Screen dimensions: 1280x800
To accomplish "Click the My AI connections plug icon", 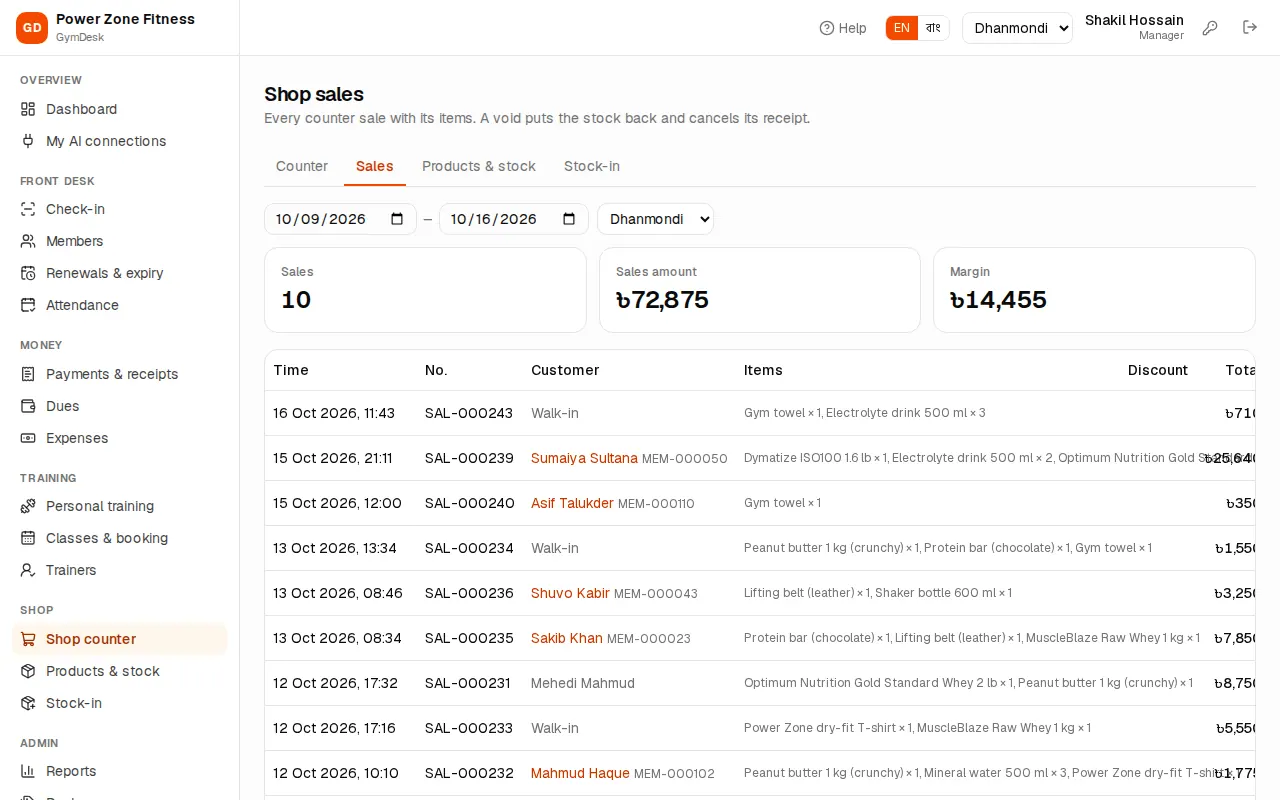I will click(28, 141).
